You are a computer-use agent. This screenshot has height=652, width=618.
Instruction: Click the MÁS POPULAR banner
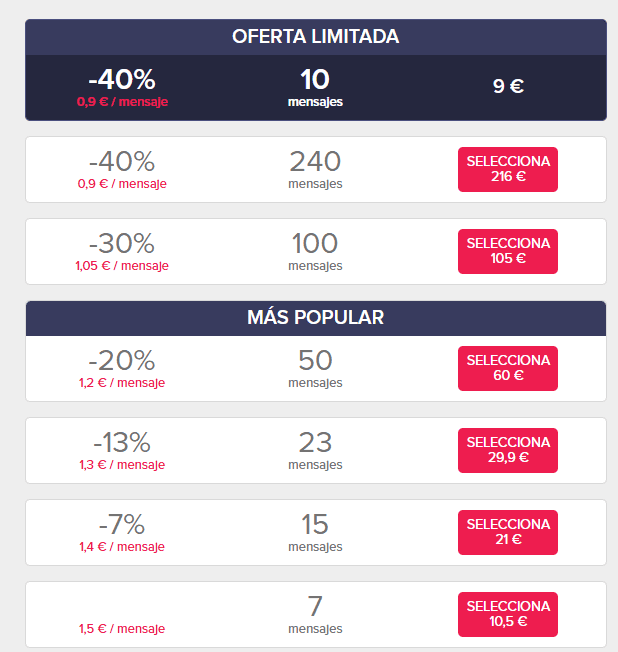(315, 318)
